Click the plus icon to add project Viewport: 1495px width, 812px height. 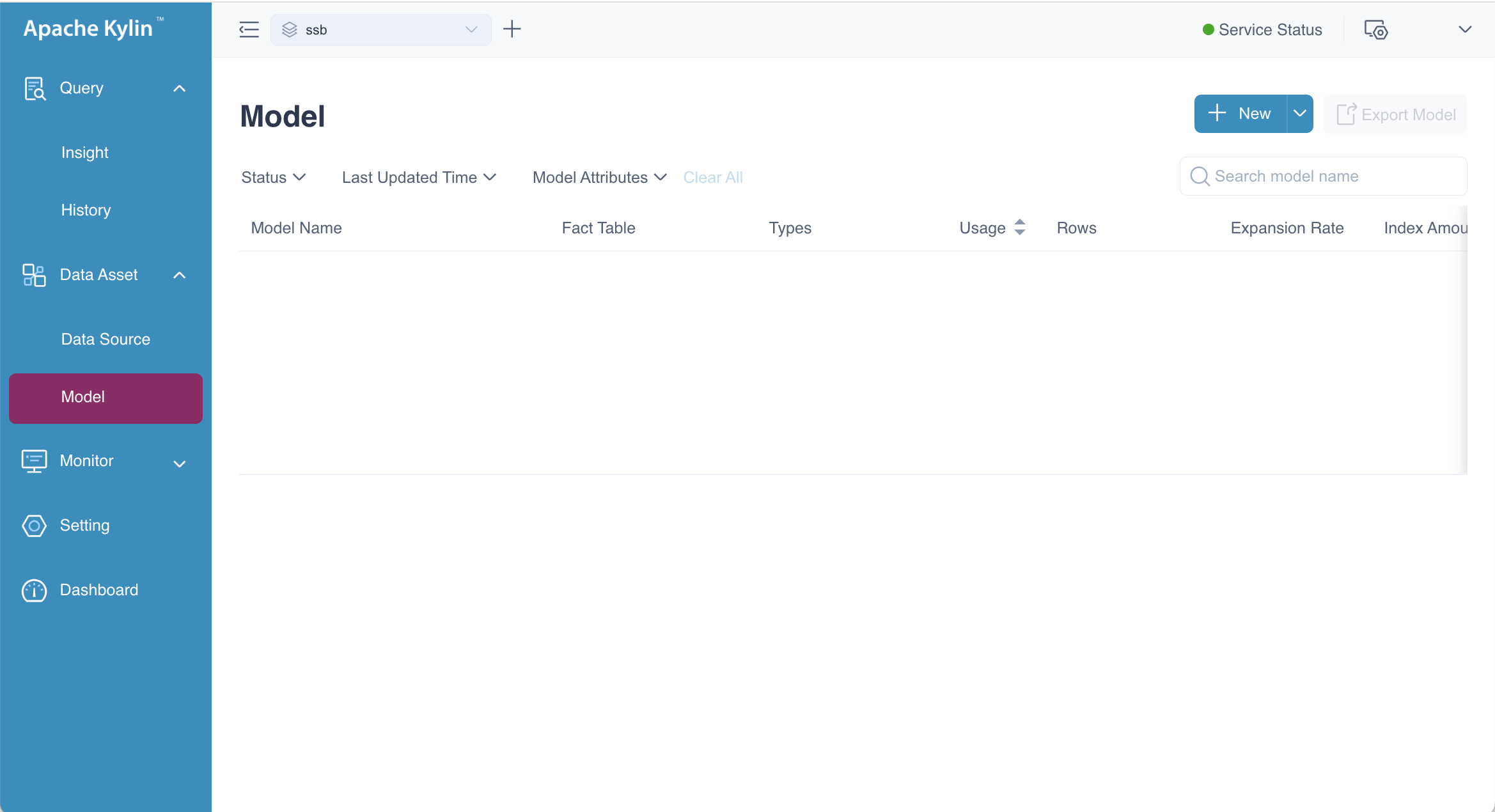512,29
